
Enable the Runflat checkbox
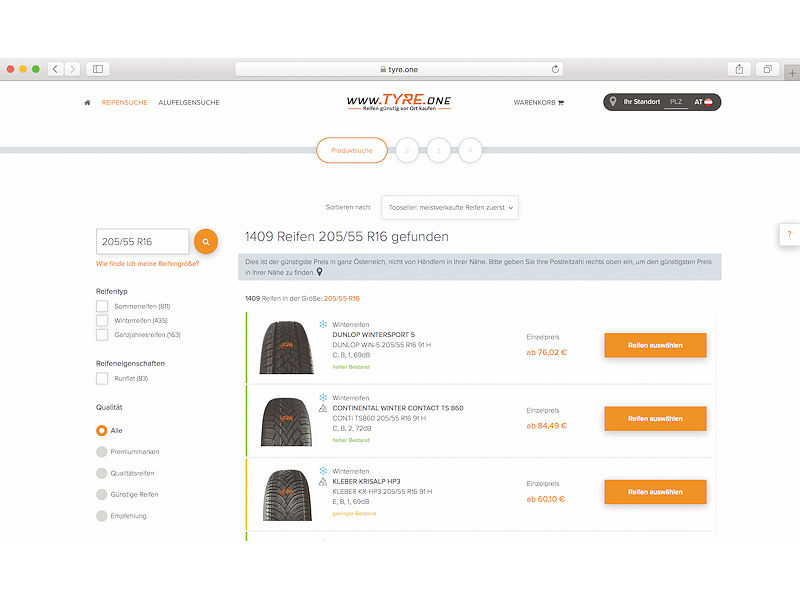tap(102, 379)
